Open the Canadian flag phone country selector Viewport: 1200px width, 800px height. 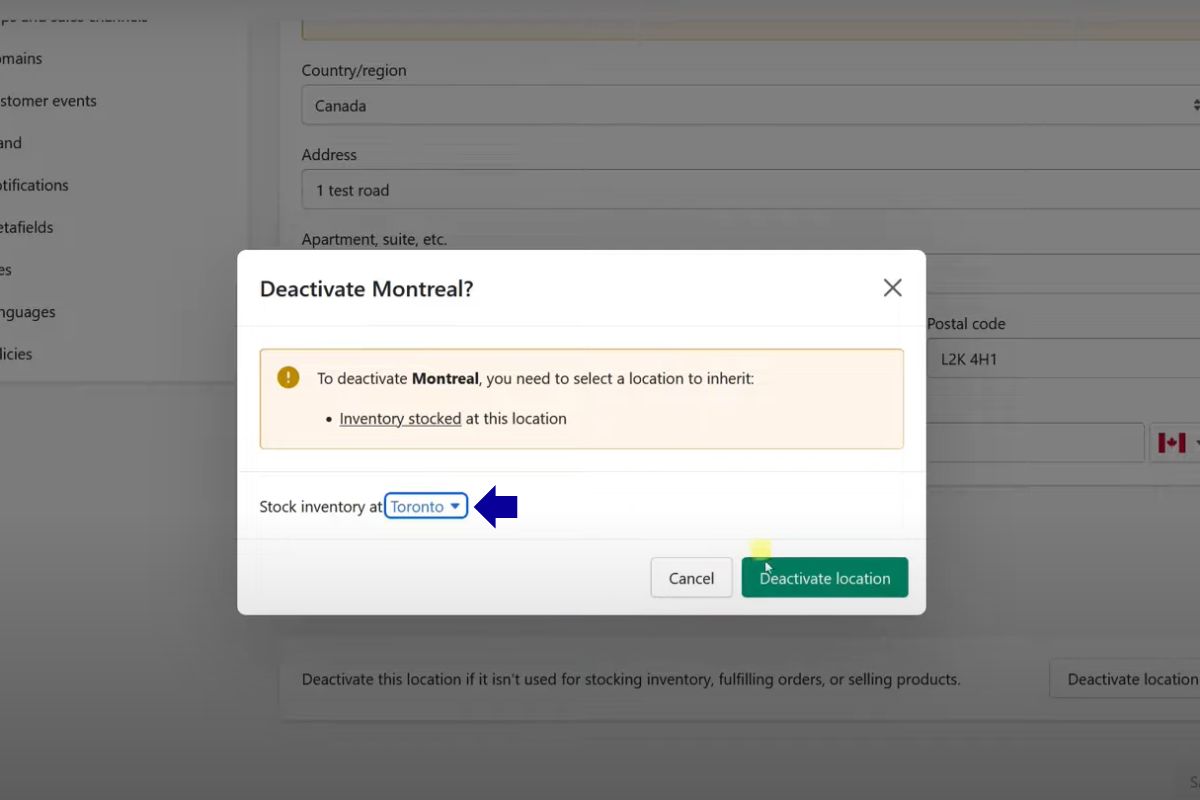pos(1176,443)
